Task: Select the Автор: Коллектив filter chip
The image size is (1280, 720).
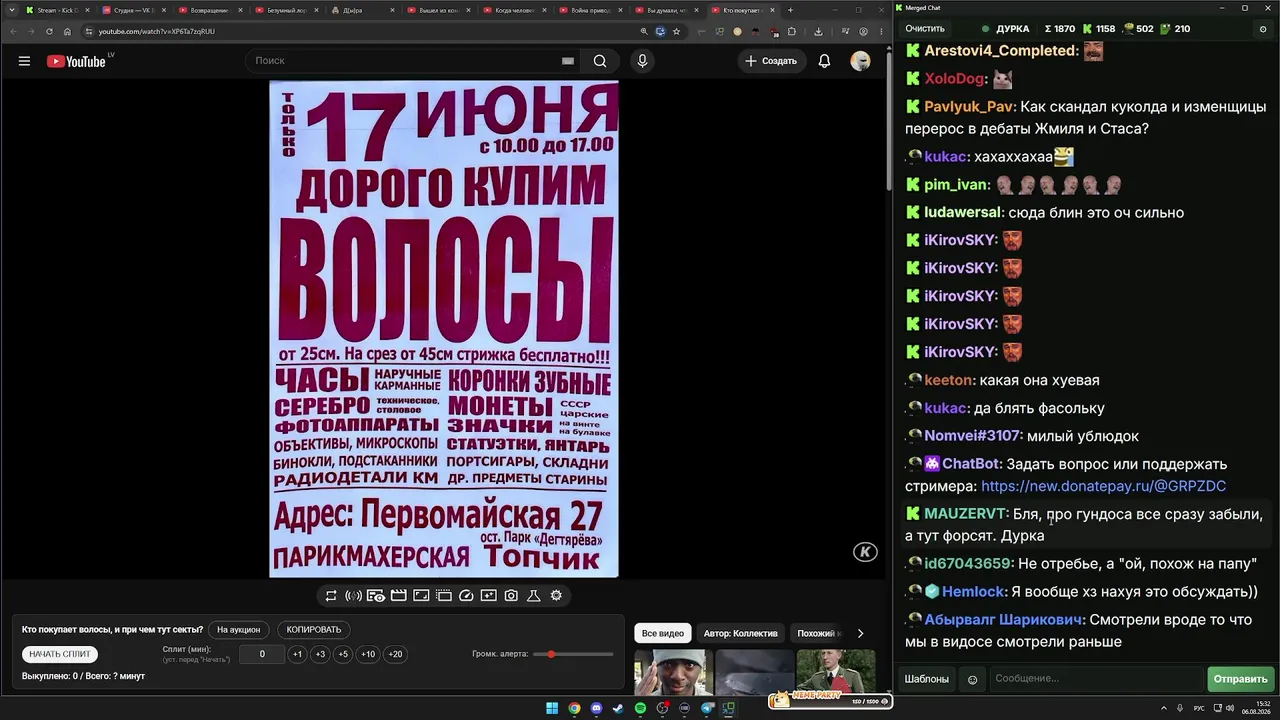Action: 740,633
